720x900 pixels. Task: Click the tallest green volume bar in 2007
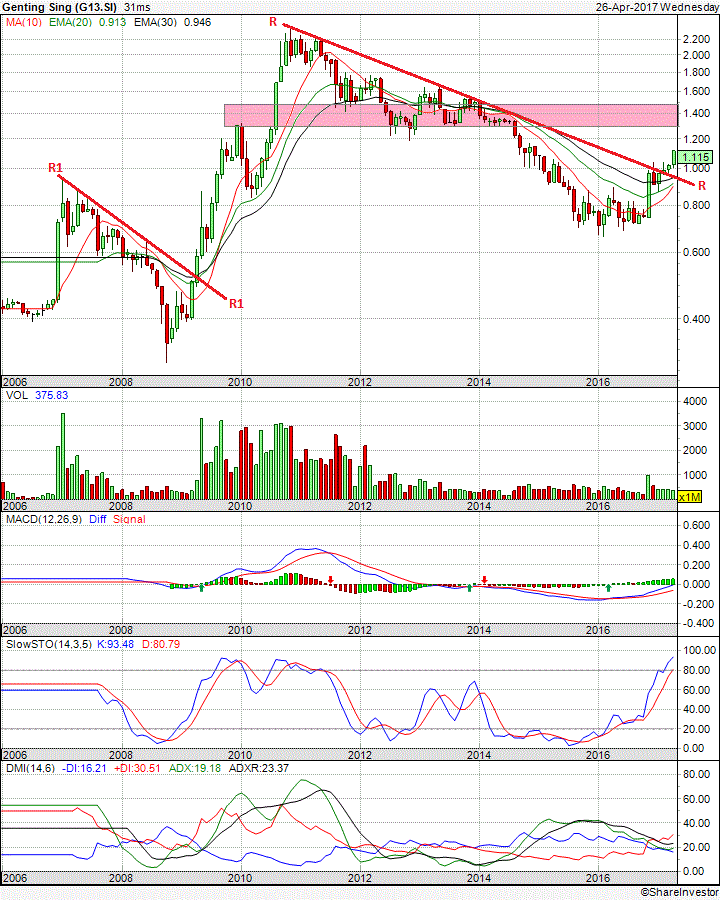(x=63, y=456)
